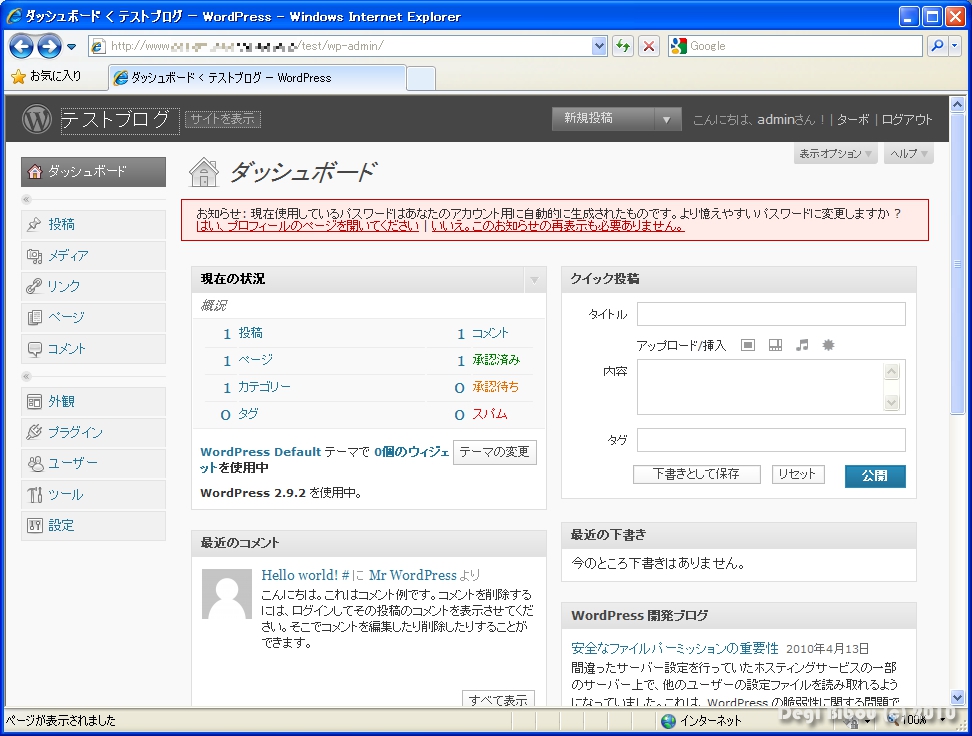Image resolution: width=972 pixels, height=736 pixels.
Task: Collapse the 現在の状況 widget with its arrow
Action: tap(534, 280)
